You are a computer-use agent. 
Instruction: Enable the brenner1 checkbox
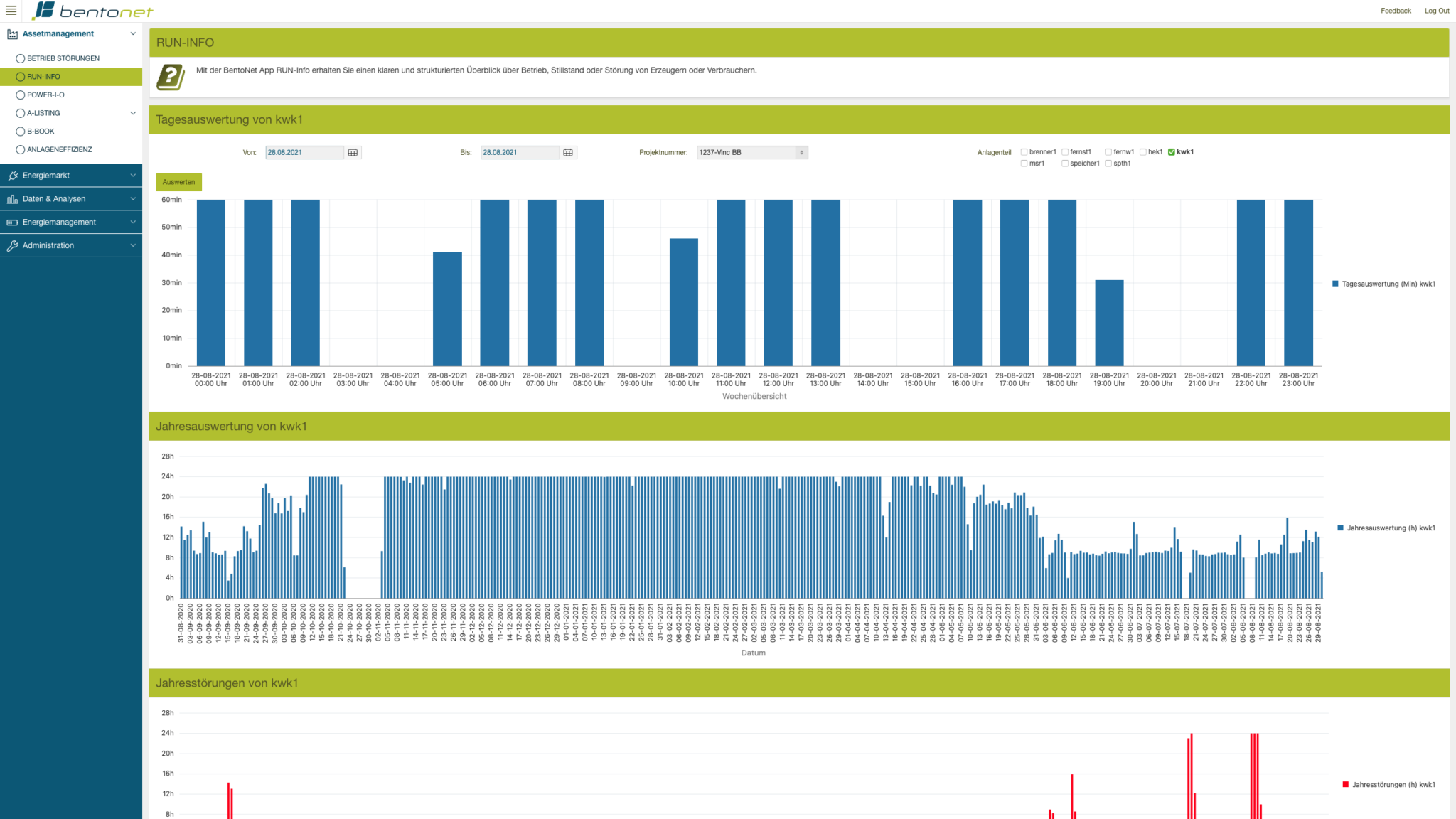point(1024,152)
